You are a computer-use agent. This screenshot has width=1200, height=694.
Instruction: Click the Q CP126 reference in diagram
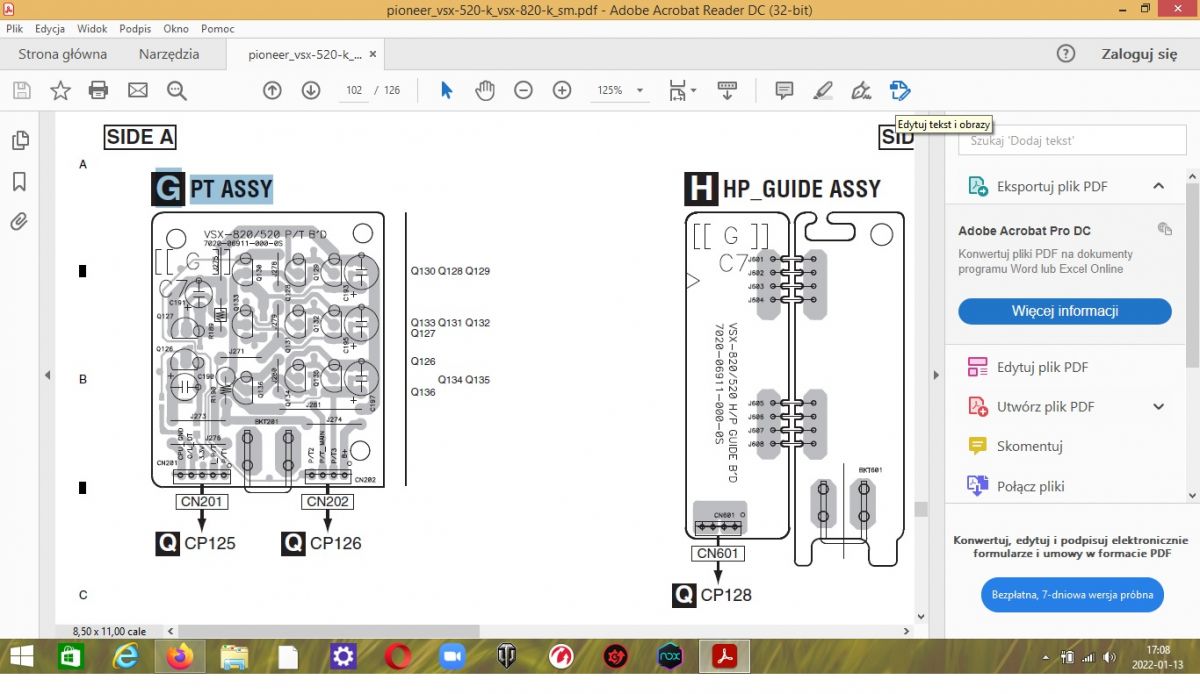pyautogui.click(x=322, y=543)
